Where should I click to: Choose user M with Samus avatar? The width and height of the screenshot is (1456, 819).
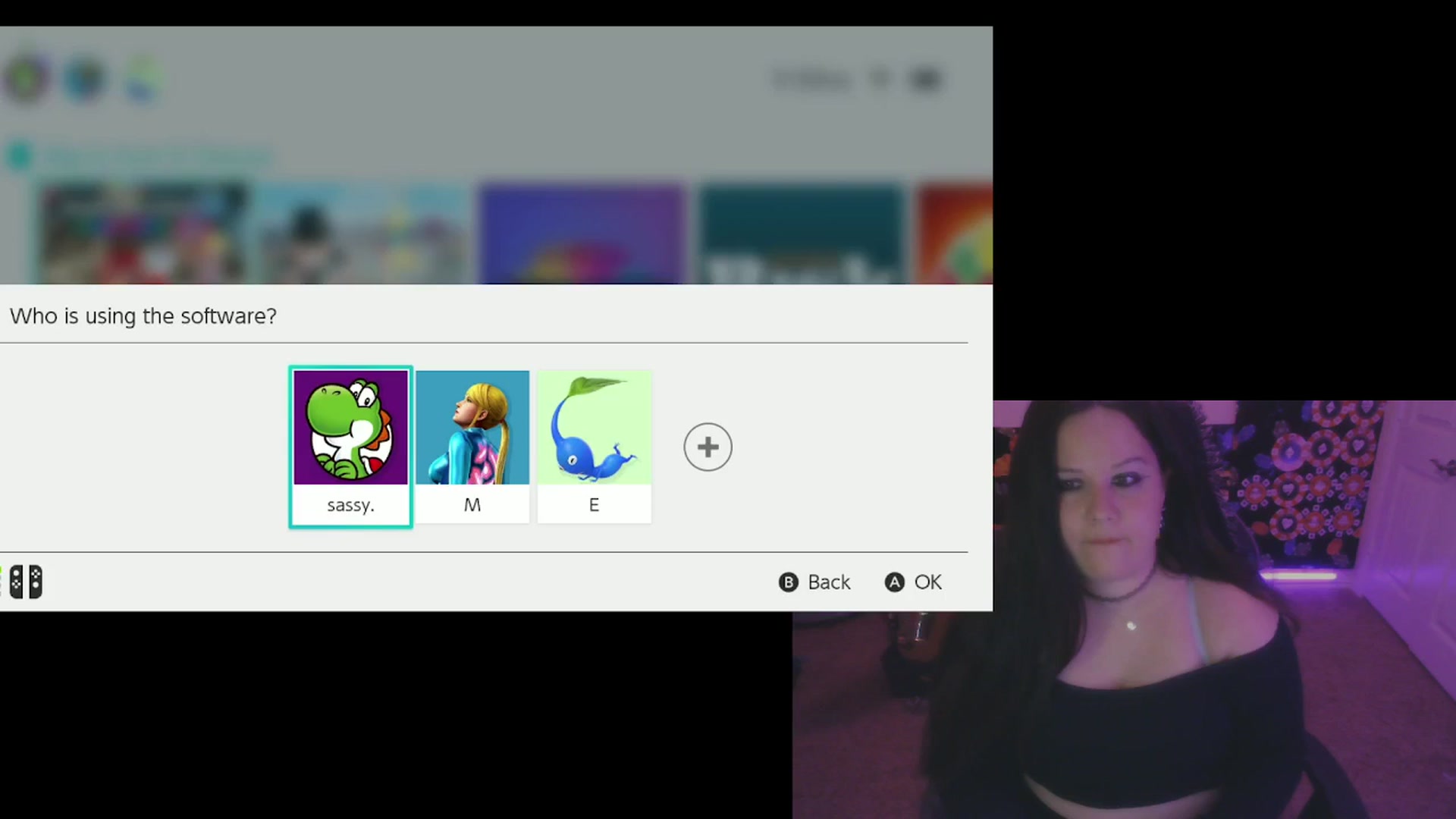[x=472, y=447]
